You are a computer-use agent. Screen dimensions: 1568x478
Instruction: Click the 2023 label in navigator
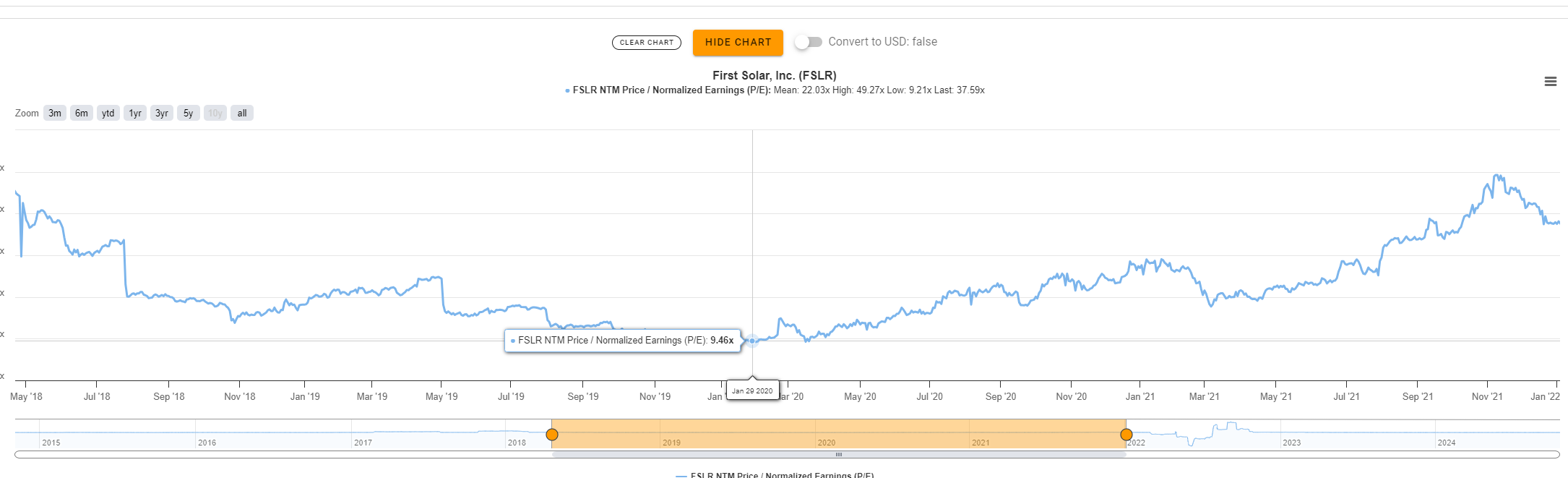(x=1292, y=443)
